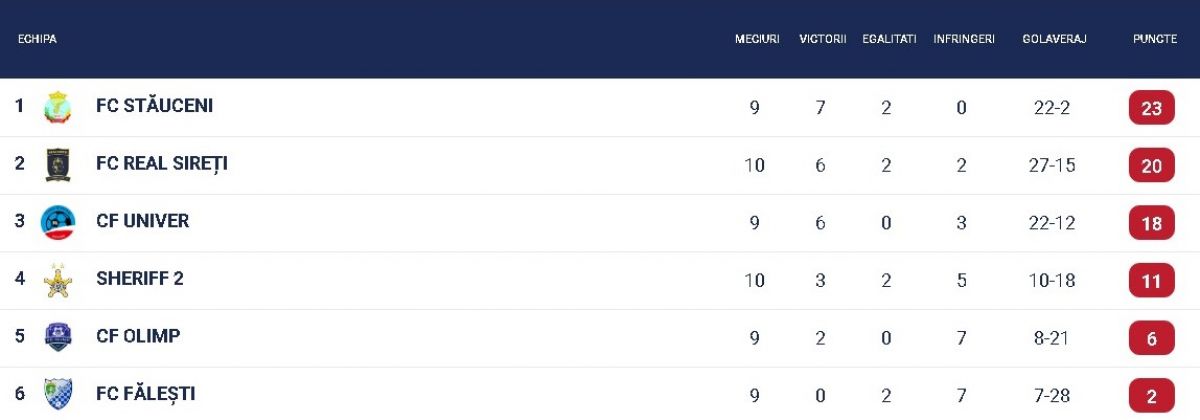Screen dimensions: 1200x420
Task: Sort by the Meciuri column header
Action: point(757,39)
